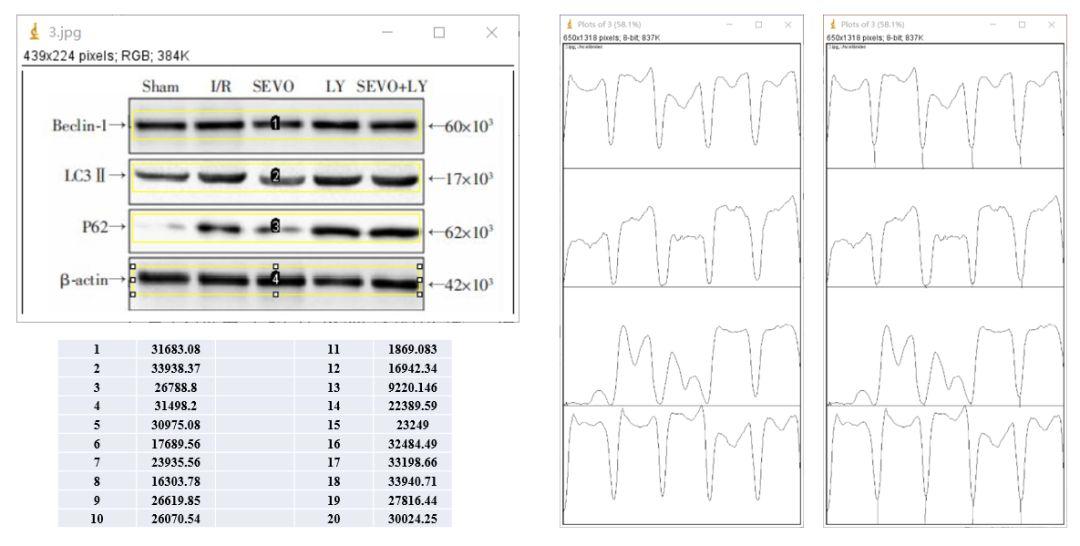Select table cell with value 22389.59
The image size is (1080, 546).
click(x=413, y=406)
